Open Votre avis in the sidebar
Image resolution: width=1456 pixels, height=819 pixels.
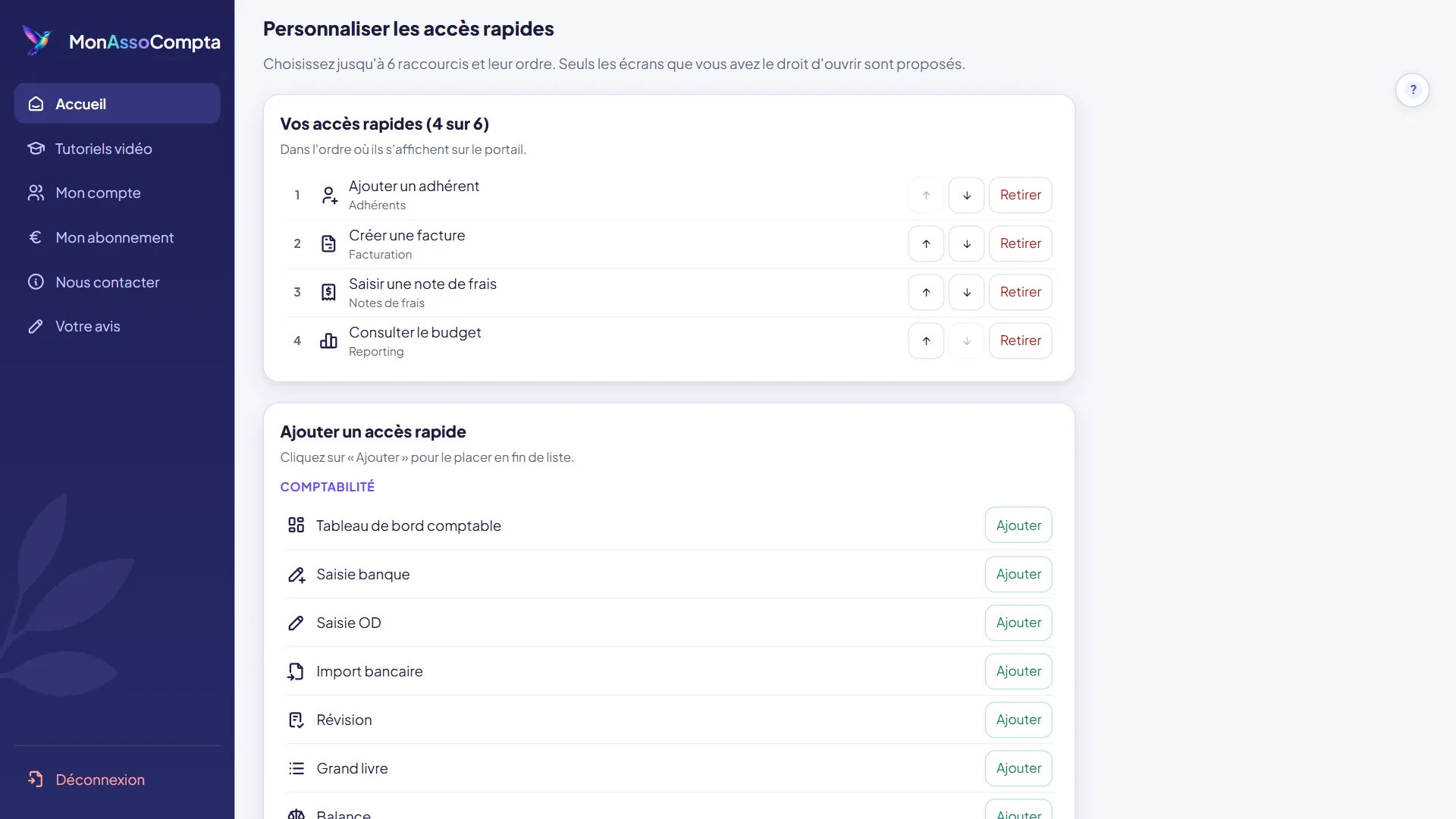pos(117,326)
